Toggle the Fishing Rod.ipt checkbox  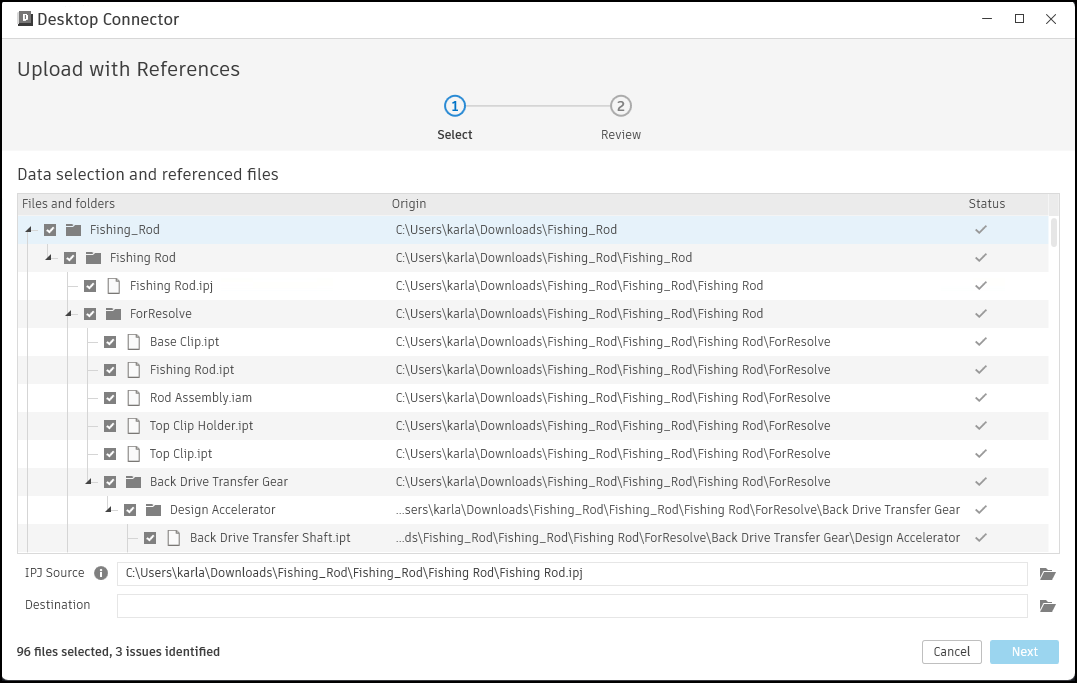point(110,370)
